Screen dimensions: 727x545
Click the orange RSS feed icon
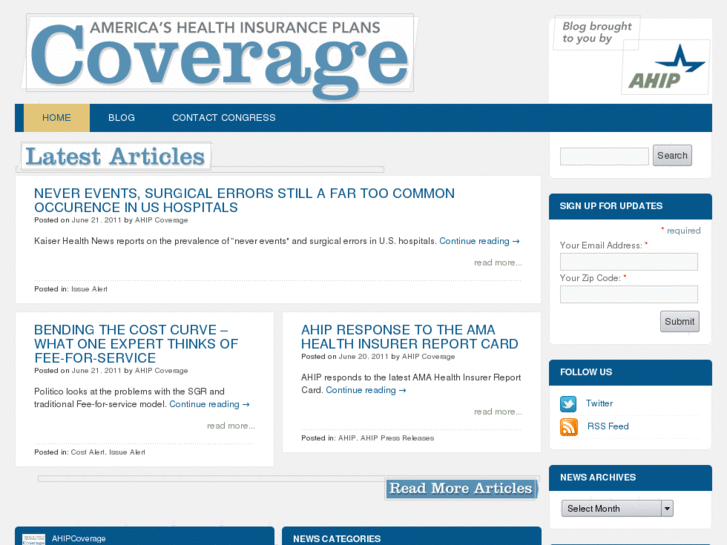coord(569,427)
